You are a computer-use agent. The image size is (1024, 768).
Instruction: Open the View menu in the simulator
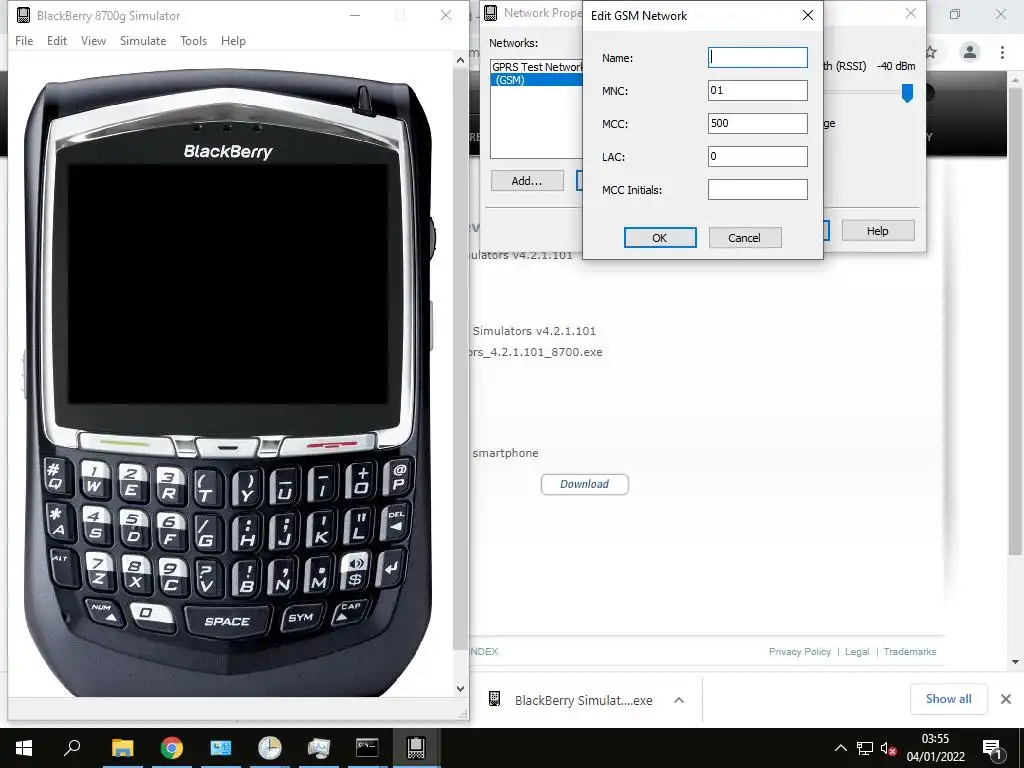coord(93,40)
